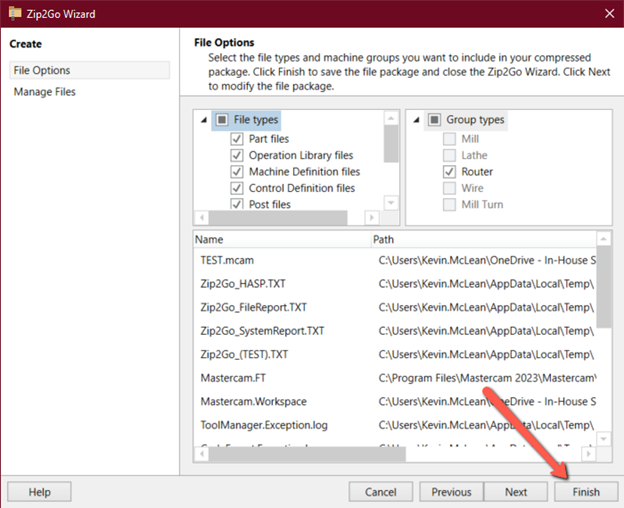This screenshot has height=508, width=624.
Task: Advance with the Next button
Action: coord(516,492)
